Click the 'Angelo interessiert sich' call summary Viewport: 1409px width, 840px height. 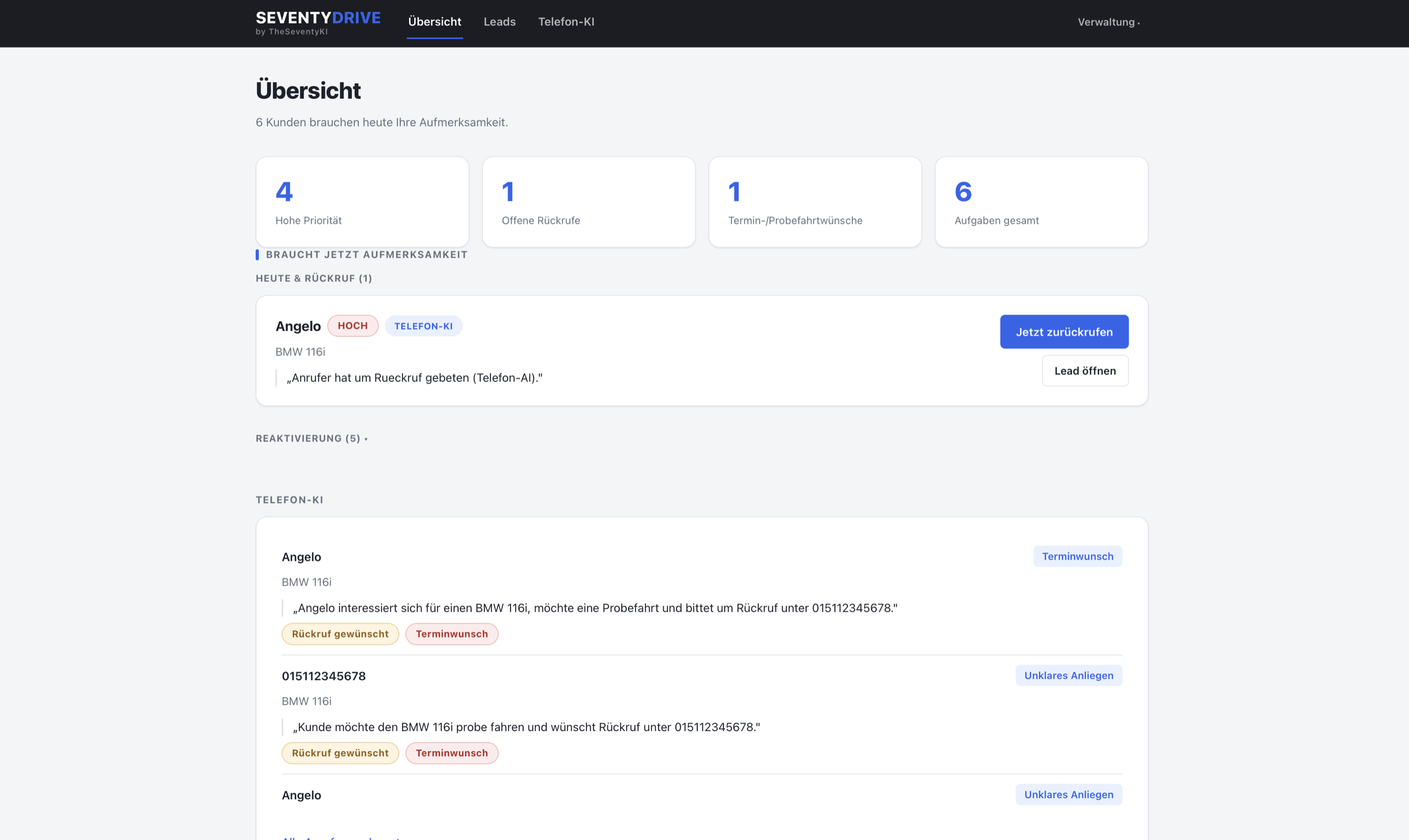[x=594, y=608]
